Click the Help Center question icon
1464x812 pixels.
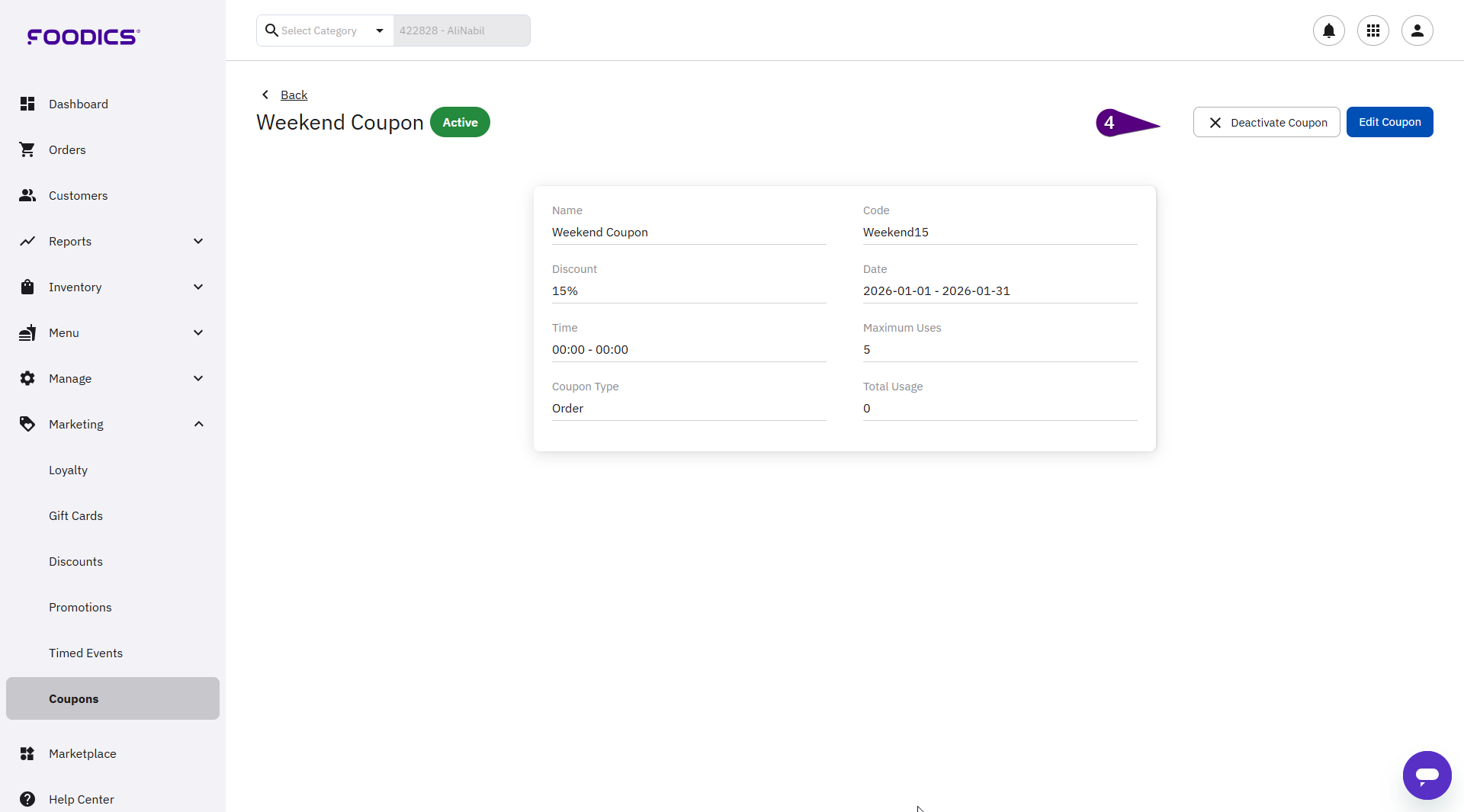[27, 799]
